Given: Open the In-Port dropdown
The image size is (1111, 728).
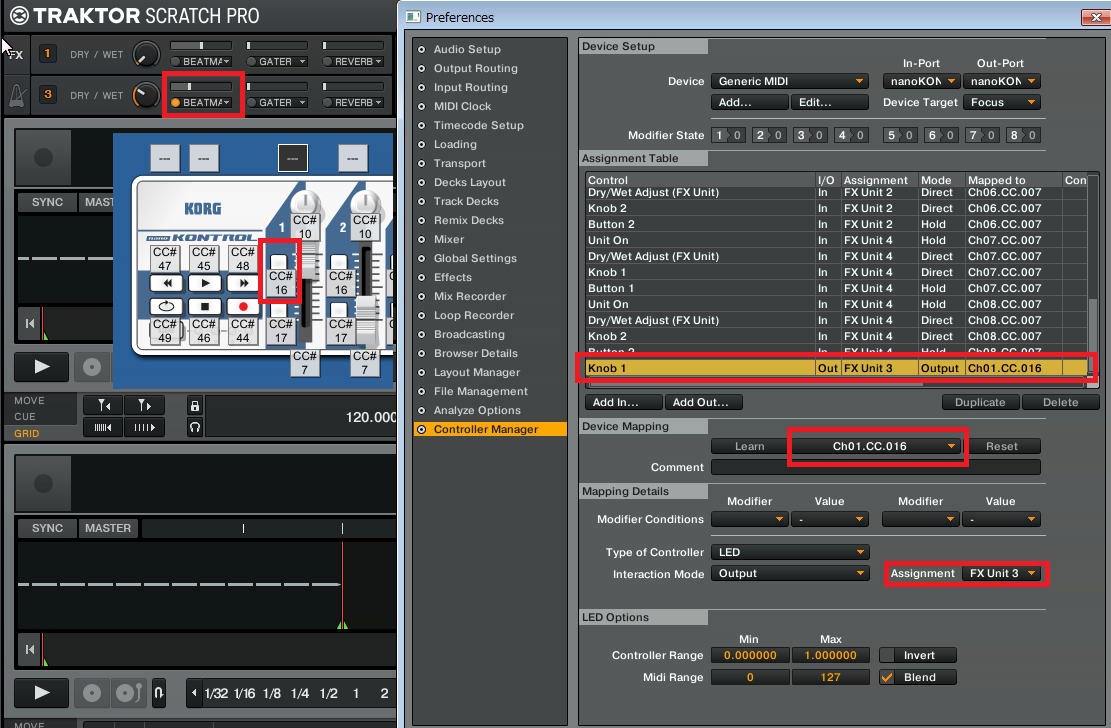Looking at the screenshot, I should pos(921,82).
